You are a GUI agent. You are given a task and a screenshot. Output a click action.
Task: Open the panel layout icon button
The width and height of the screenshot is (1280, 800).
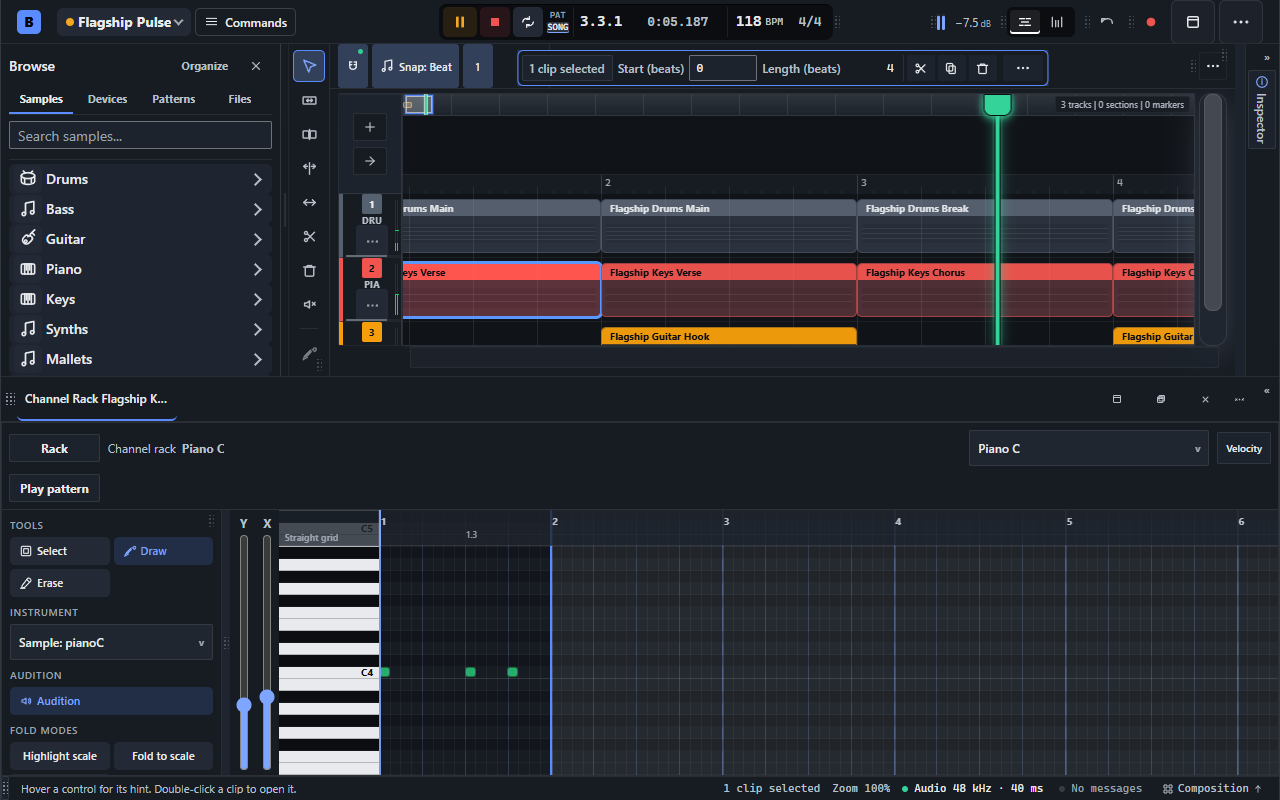click(1192, 22)
